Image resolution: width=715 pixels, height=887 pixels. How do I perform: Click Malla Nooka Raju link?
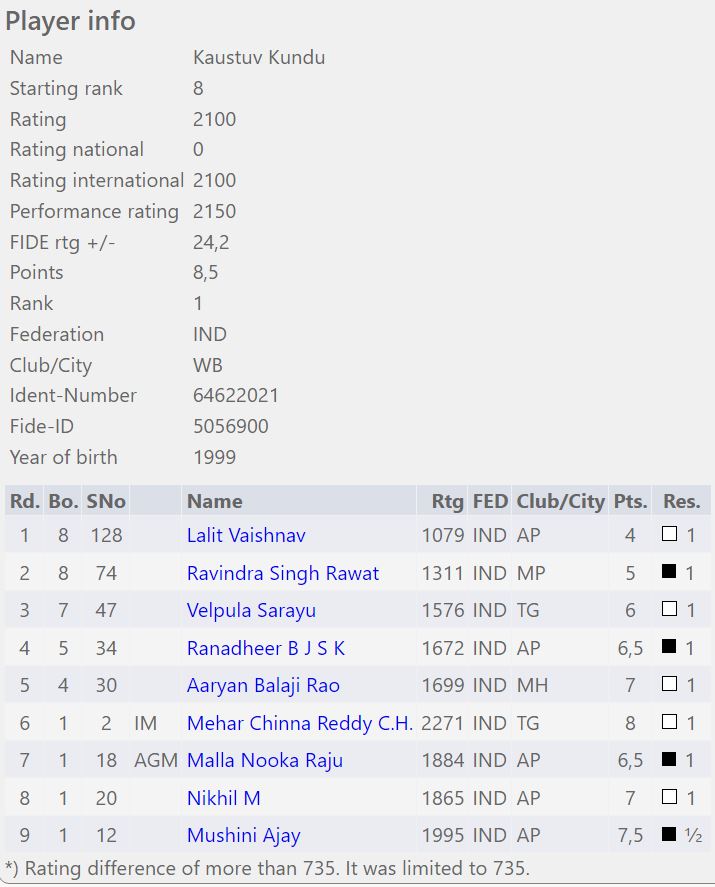[x=265, y=760]
